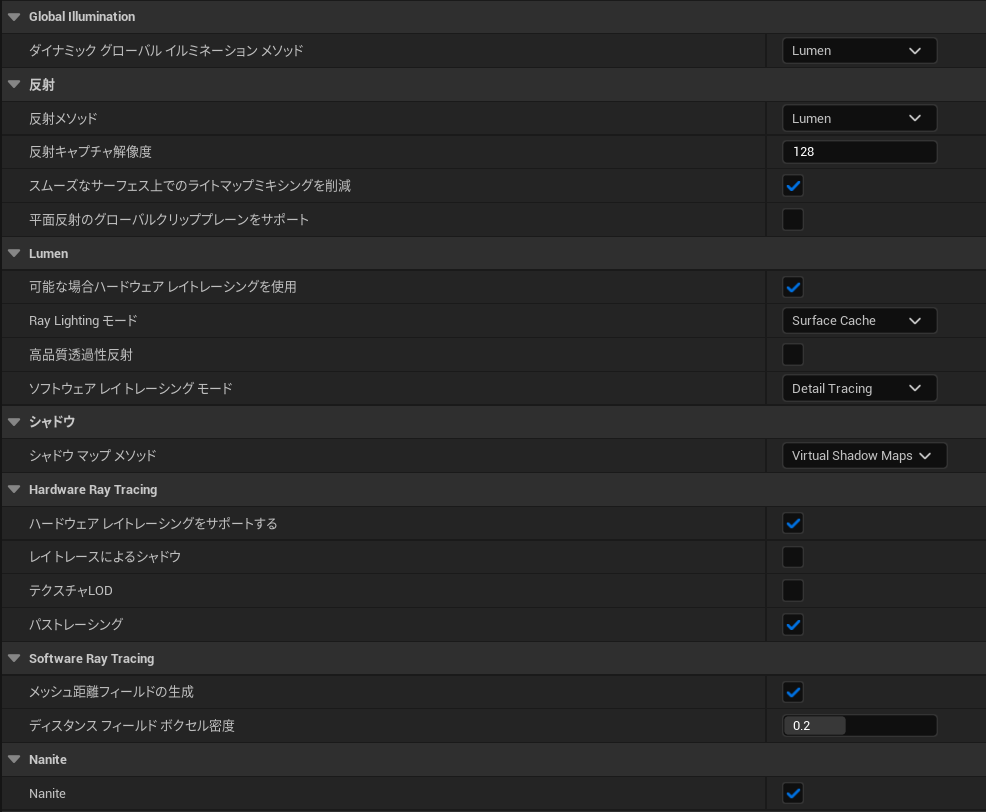Open the Ray Lighting モード dropdown
Screen dimensions: 986x812
pyautogui.click(x=858, y=320)
